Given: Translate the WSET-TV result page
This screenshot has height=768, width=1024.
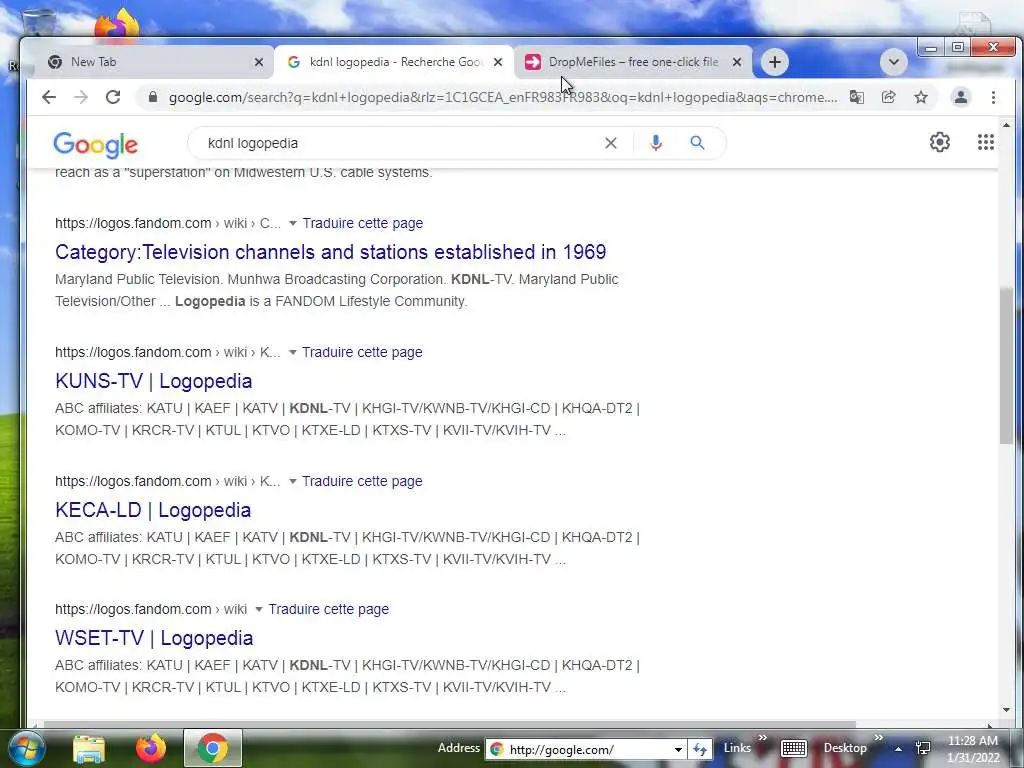Looking at the screenshot, I should pyautogui.click(x=328, y=609).
